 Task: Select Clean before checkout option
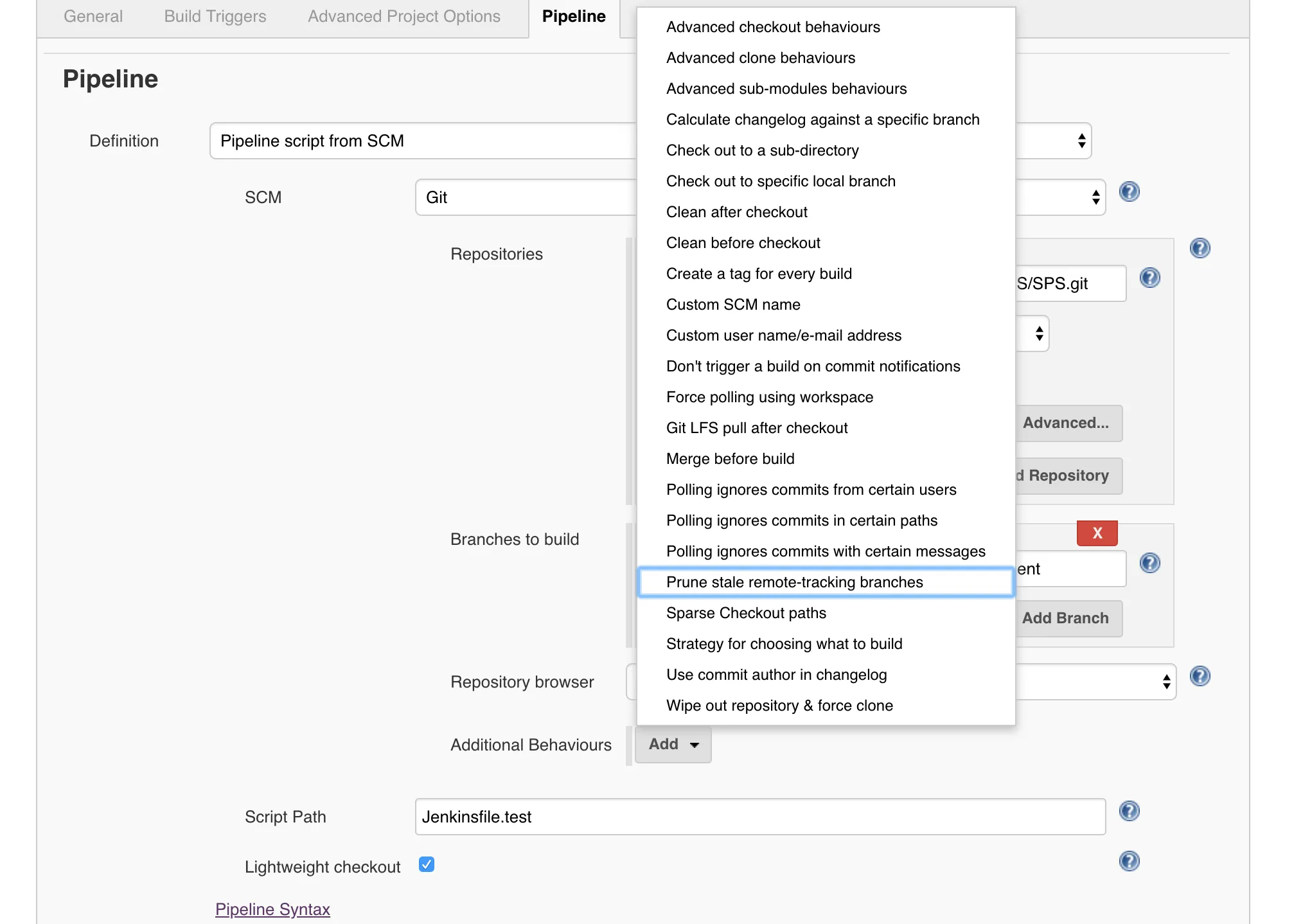coord(743,243)
